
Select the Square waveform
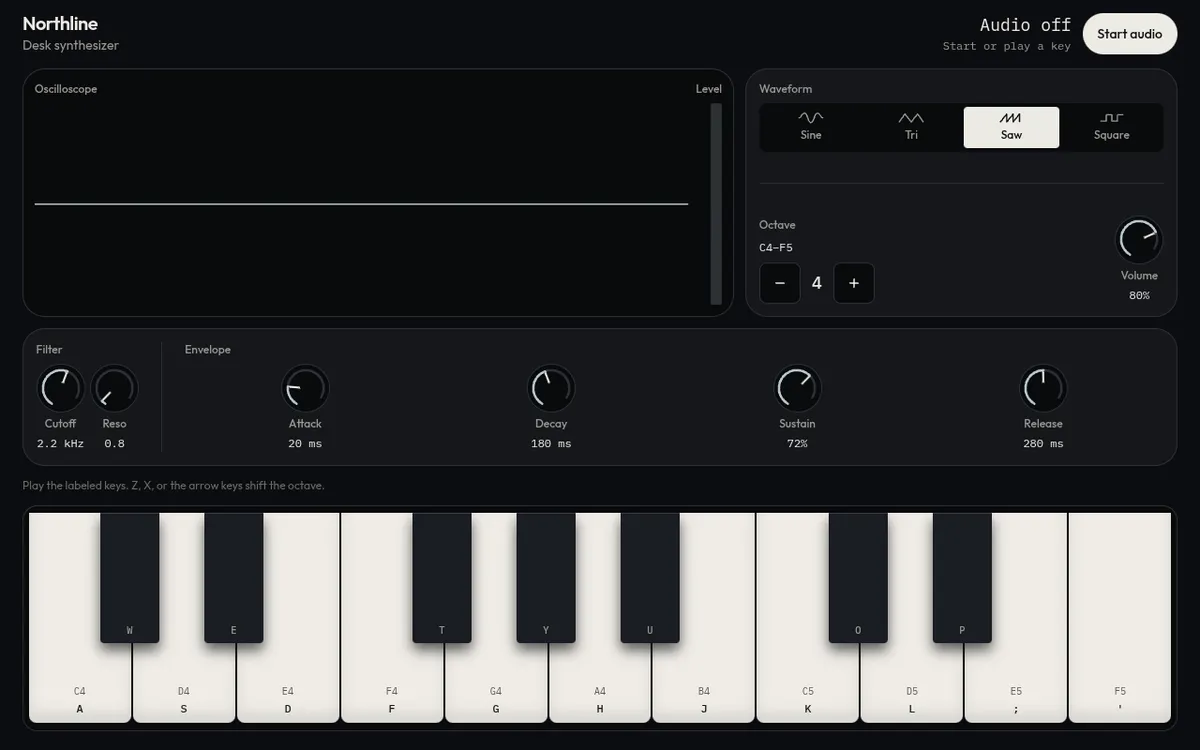(x=1111, y=127)
